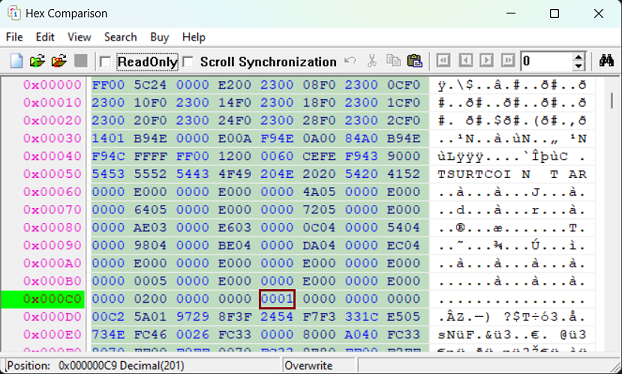
Task: Click ASCII text starting with sNüF
Action: click(x=512, y=335)
